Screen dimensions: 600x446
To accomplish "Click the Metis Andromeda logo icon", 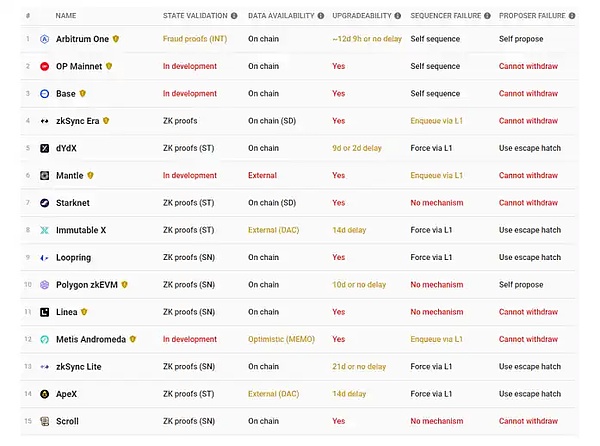I will pyautogui.click(x=45, y=340).
